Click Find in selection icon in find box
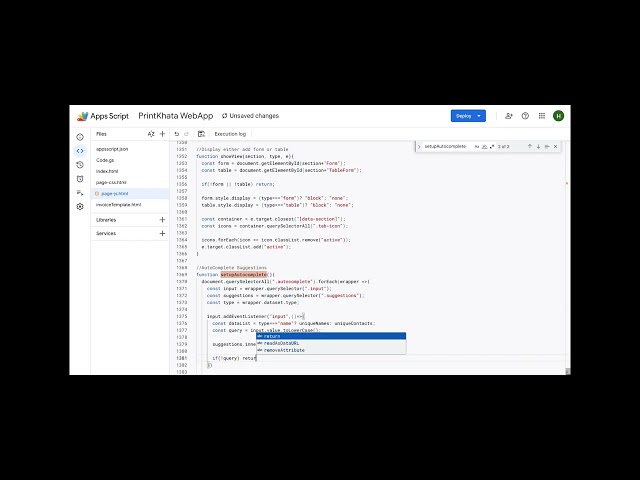The width and height of the screenshot is (640, 480). (x=547, y=147)
